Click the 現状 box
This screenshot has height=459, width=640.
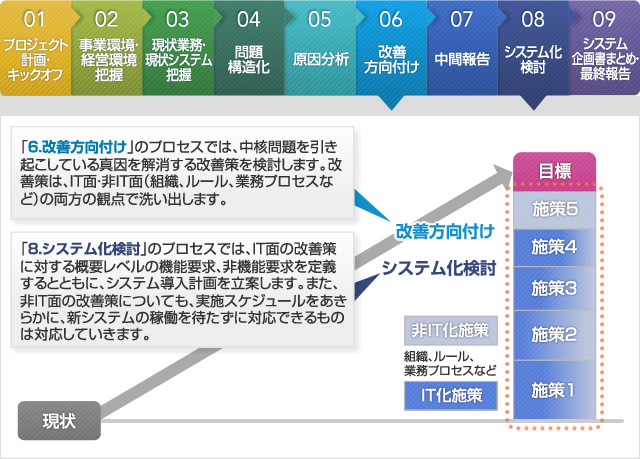(59, 421)
